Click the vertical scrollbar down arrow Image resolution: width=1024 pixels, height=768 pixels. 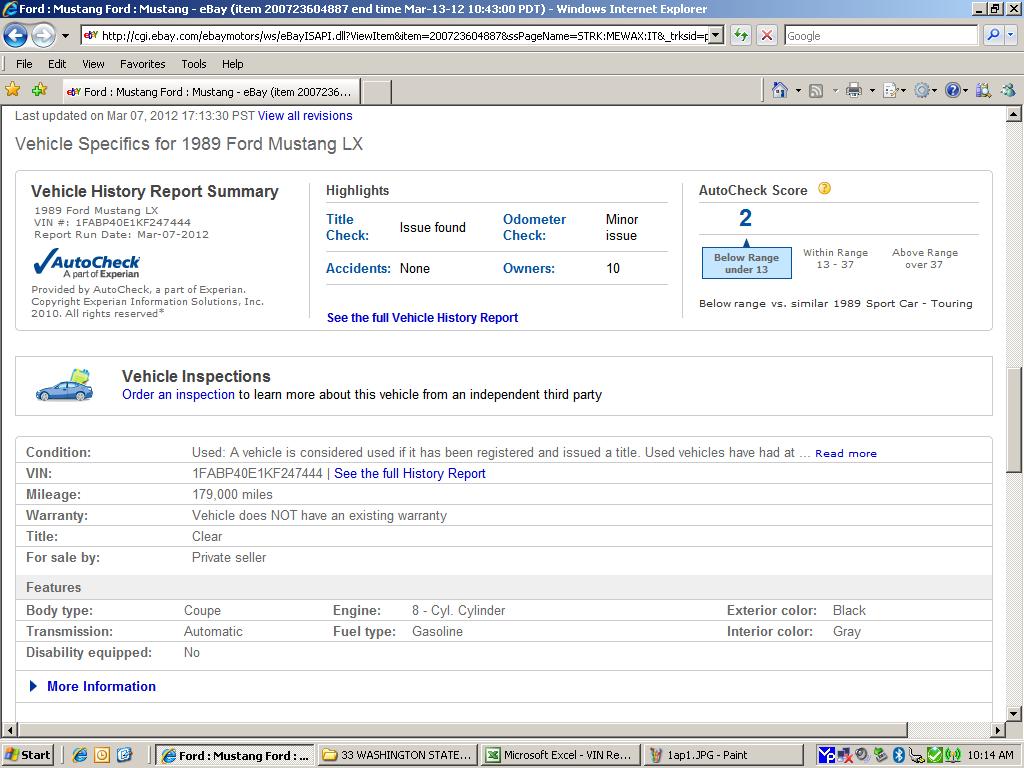pyautogui.click(x=1014, y=713)
